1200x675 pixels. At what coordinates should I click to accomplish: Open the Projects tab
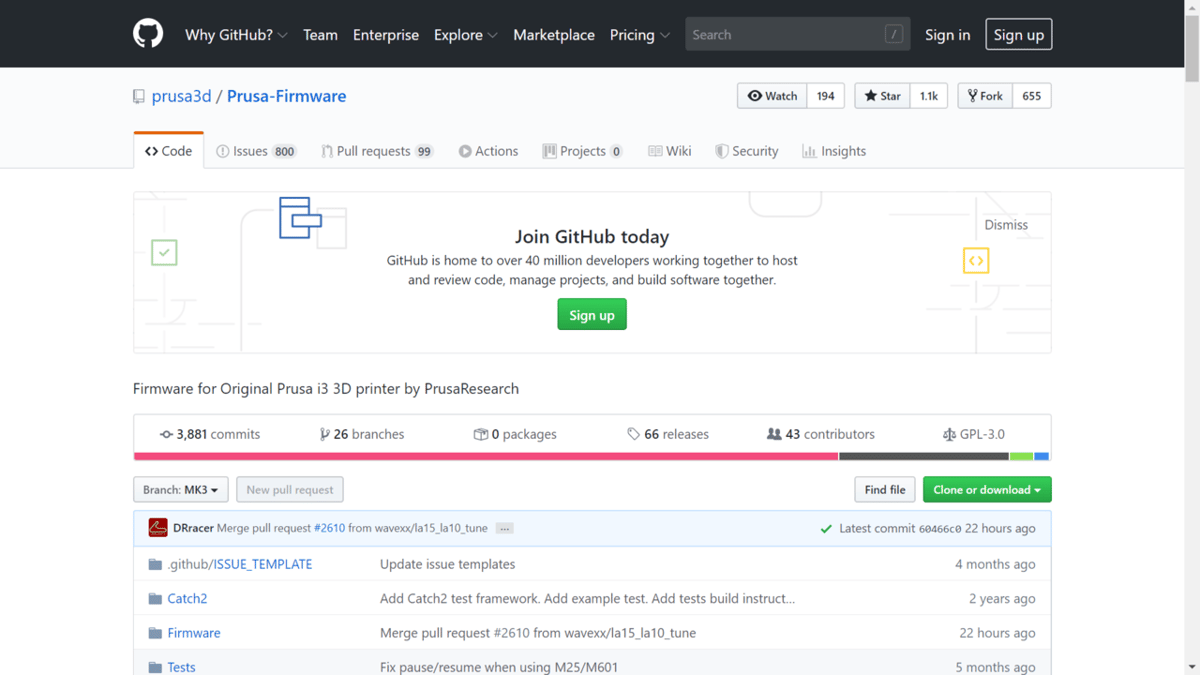(x=583, y=151)
